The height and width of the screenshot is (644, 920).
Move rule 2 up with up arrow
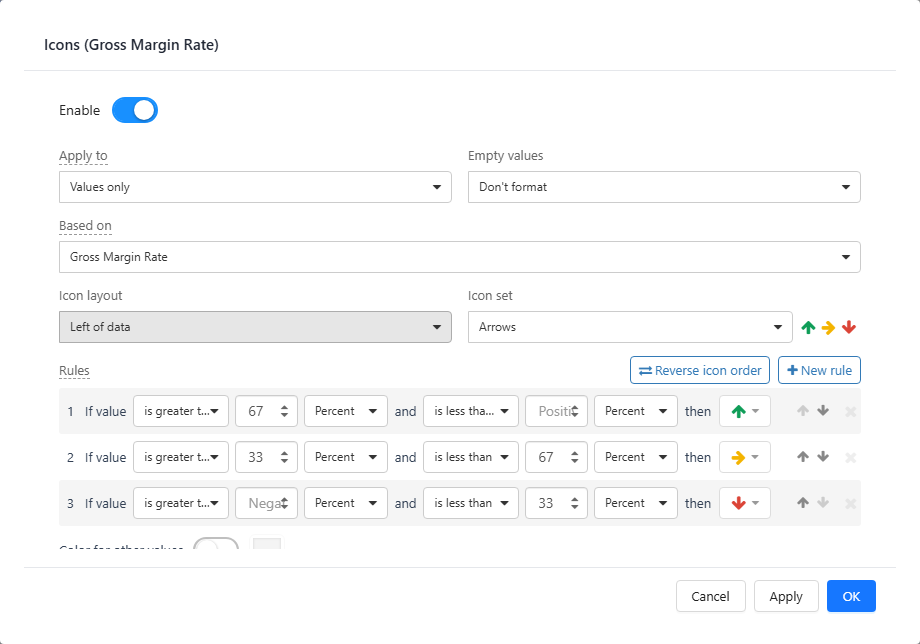(803, 456)
